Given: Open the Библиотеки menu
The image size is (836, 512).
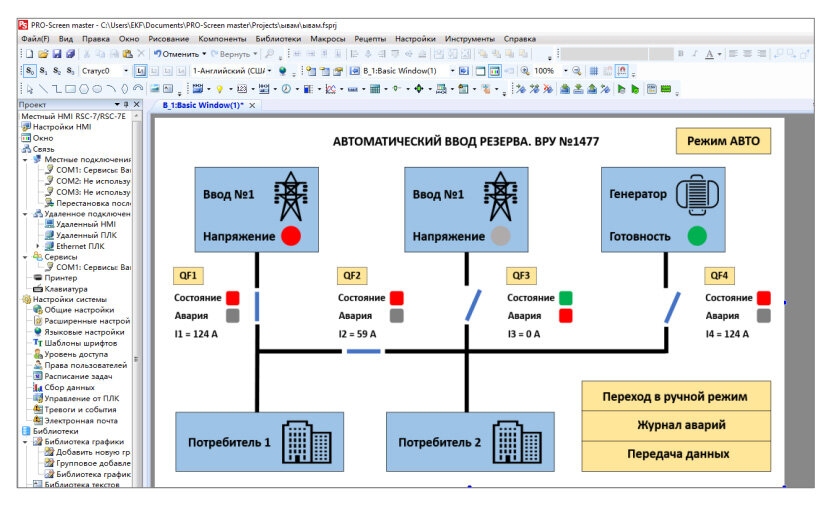Looking at the screenshot, I should tap(278, 39).
